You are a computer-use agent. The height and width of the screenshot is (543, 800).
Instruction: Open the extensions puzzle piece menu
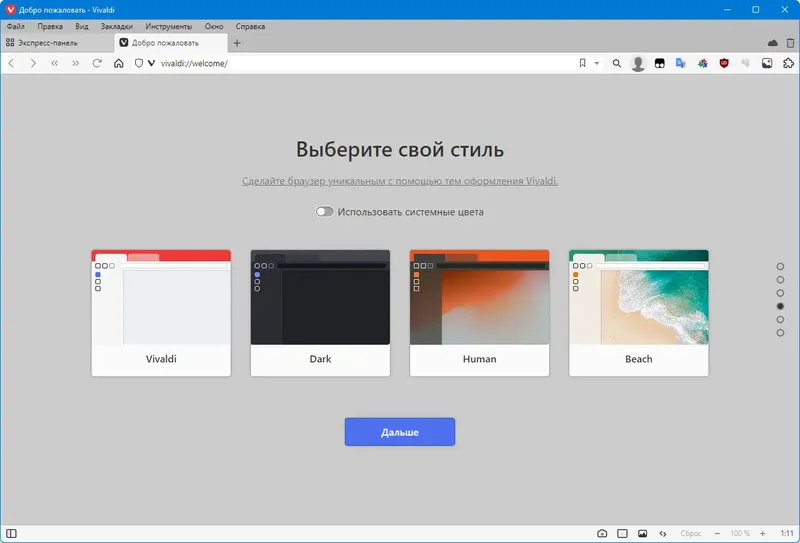tap(788, 63)
